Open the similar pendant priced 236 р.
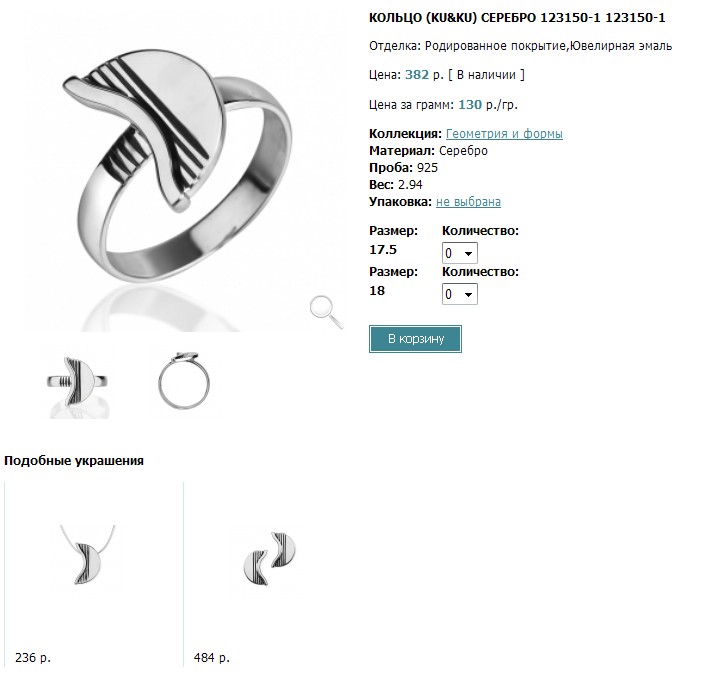Image resolution: width=709 pixels, height=683 pixels. tap(89, 555)
